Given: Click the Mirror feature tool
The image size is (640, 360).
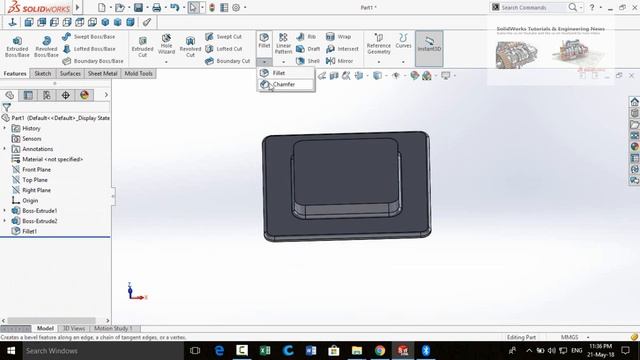Looking at the screenshot, I should pos(339,61).
